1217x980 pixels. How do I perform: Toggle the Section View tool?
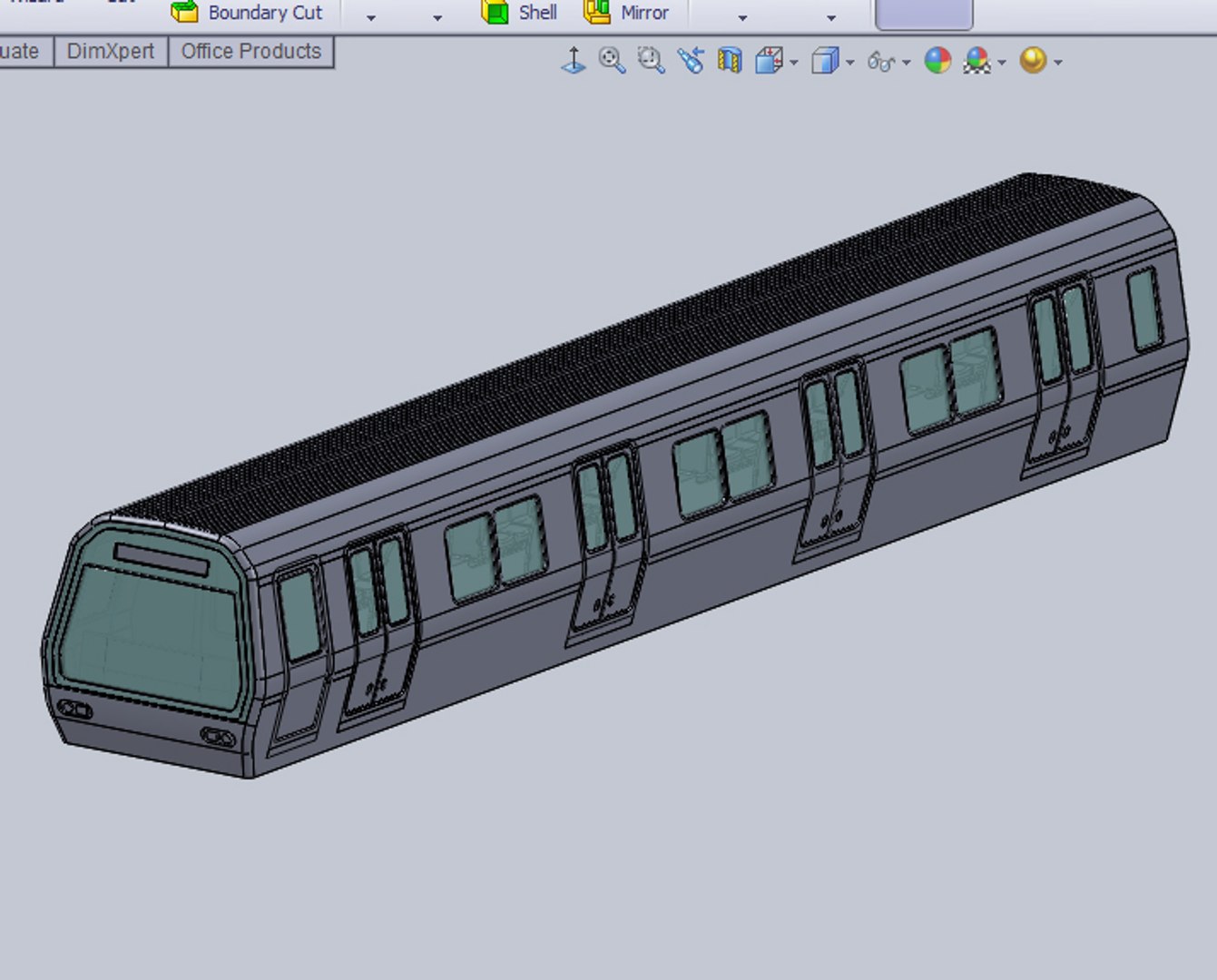(730, 61)
